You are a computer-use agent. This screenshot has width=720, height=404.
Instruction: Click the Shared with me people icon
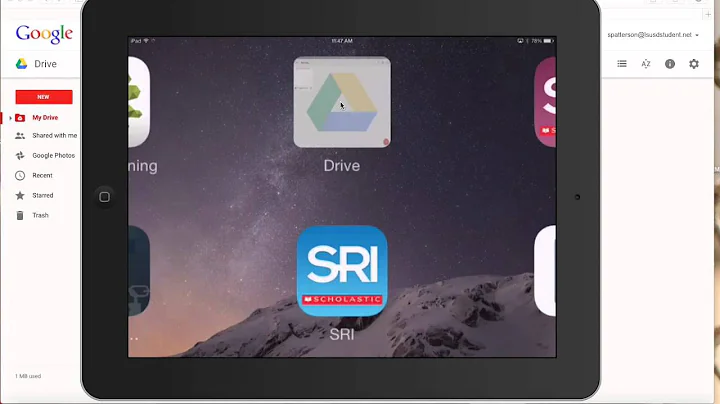tap(20, 136)
